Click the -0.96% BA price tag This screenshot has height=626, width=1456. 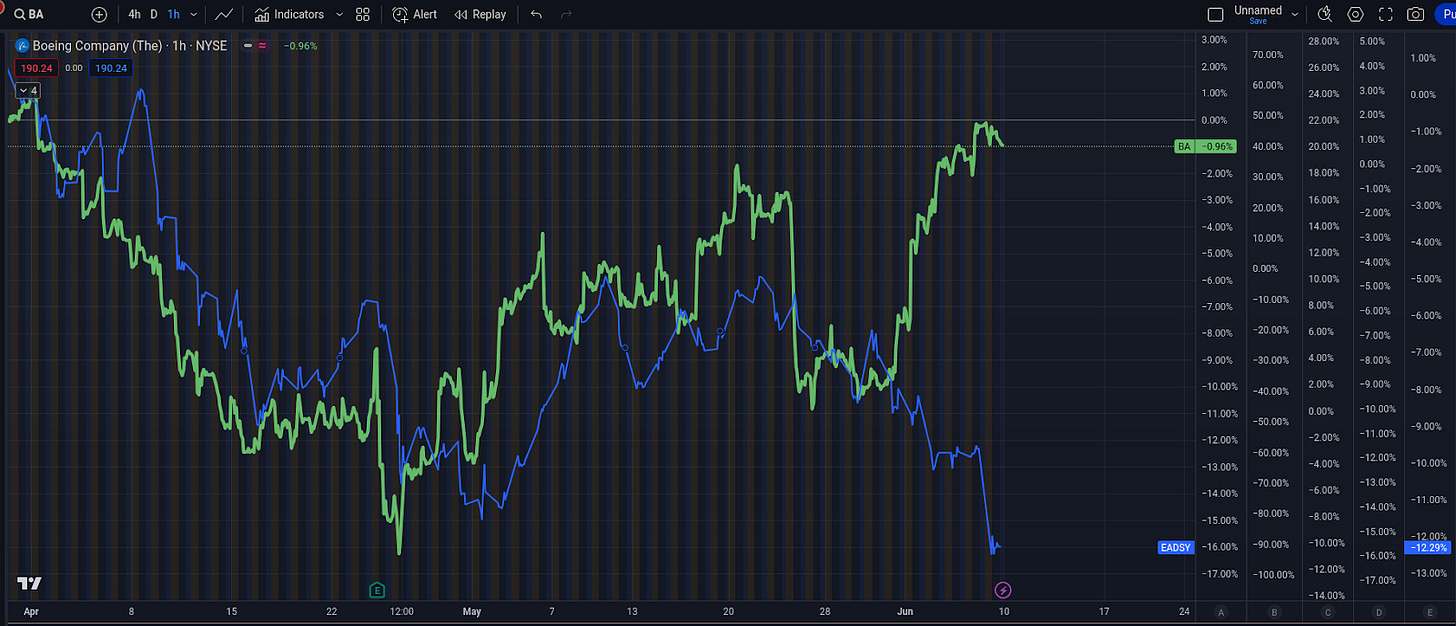1216,146
